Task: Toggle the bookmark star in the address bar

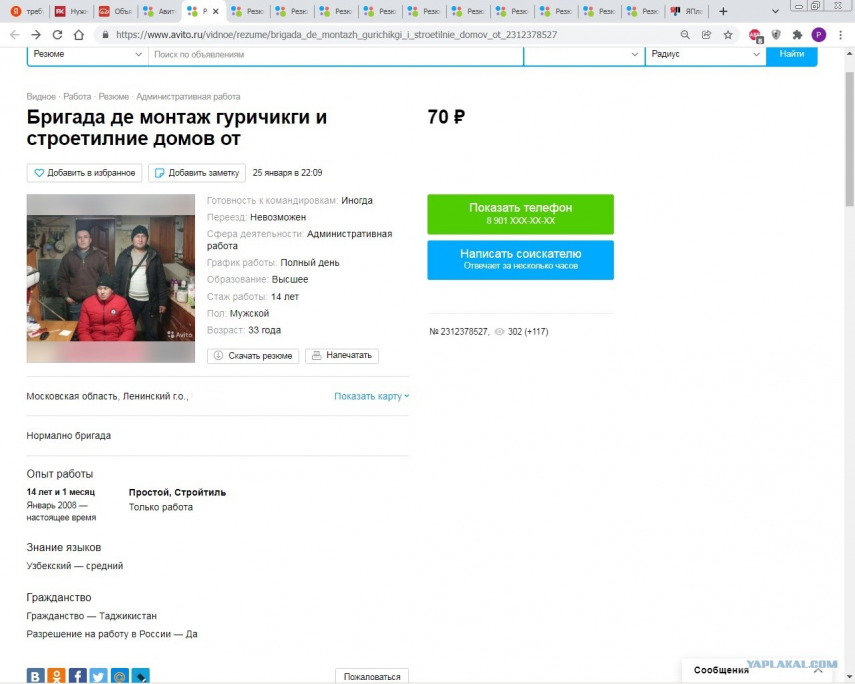Action: point(727,33)
